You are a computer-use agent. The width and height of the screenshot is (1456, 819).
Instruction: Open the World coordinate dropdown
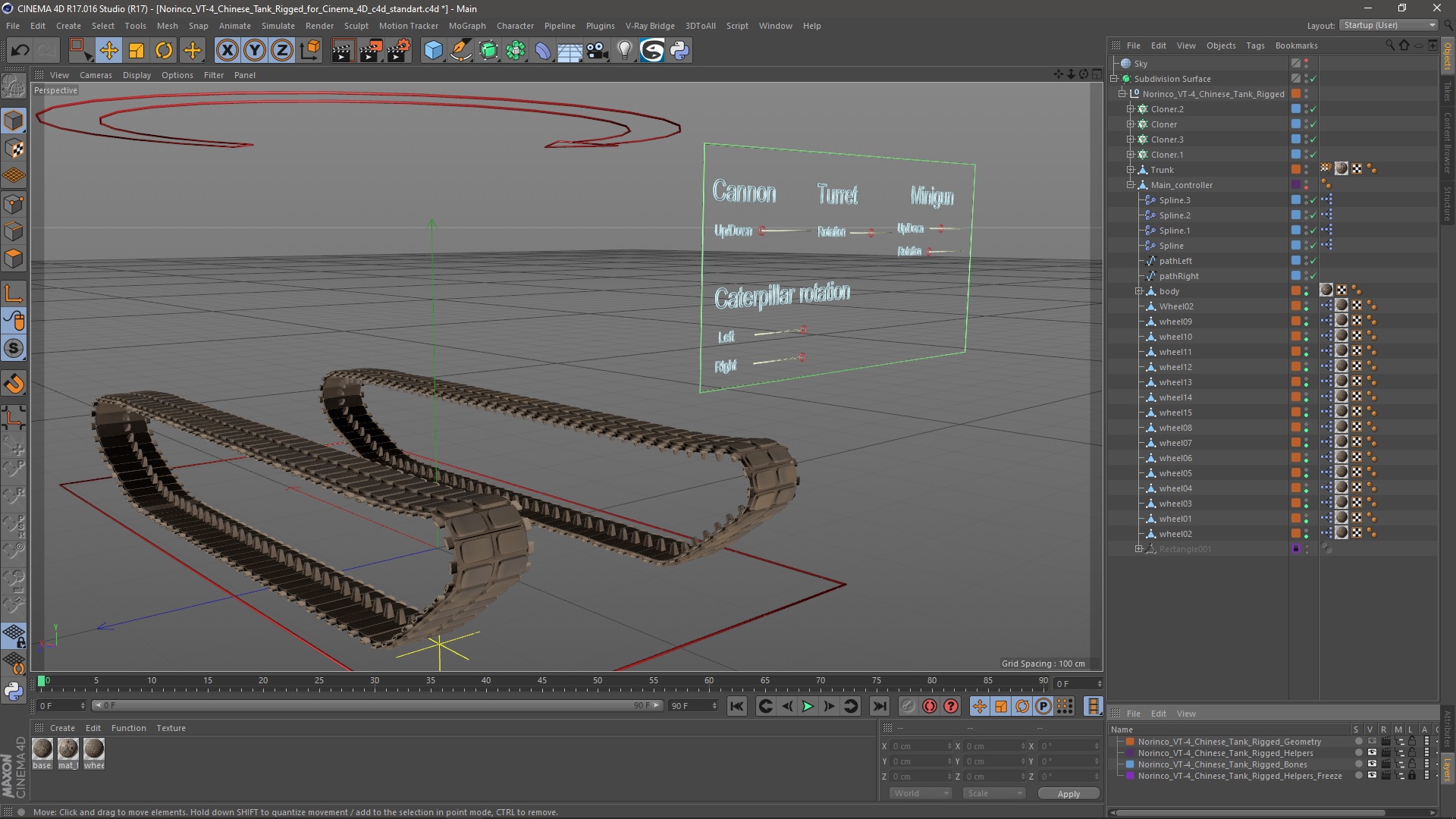coord(921,793)
